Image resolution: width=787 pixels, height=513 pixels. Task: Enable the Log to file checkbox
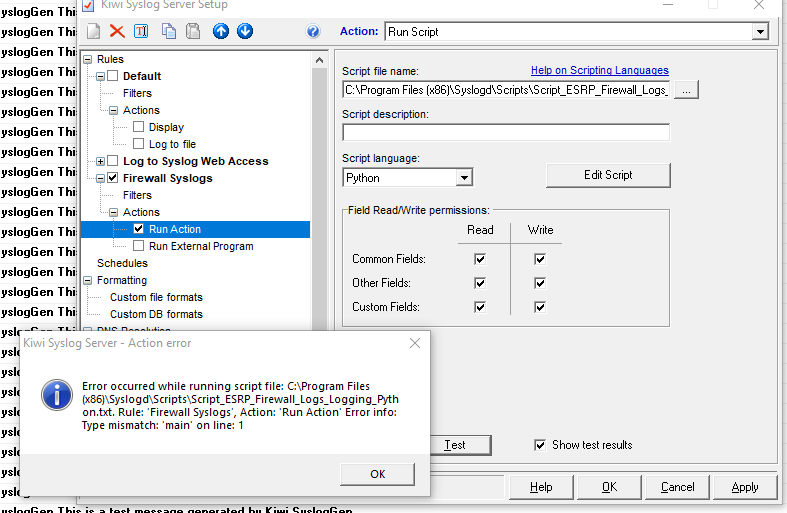pyautogui.click(x=139, y=144)
